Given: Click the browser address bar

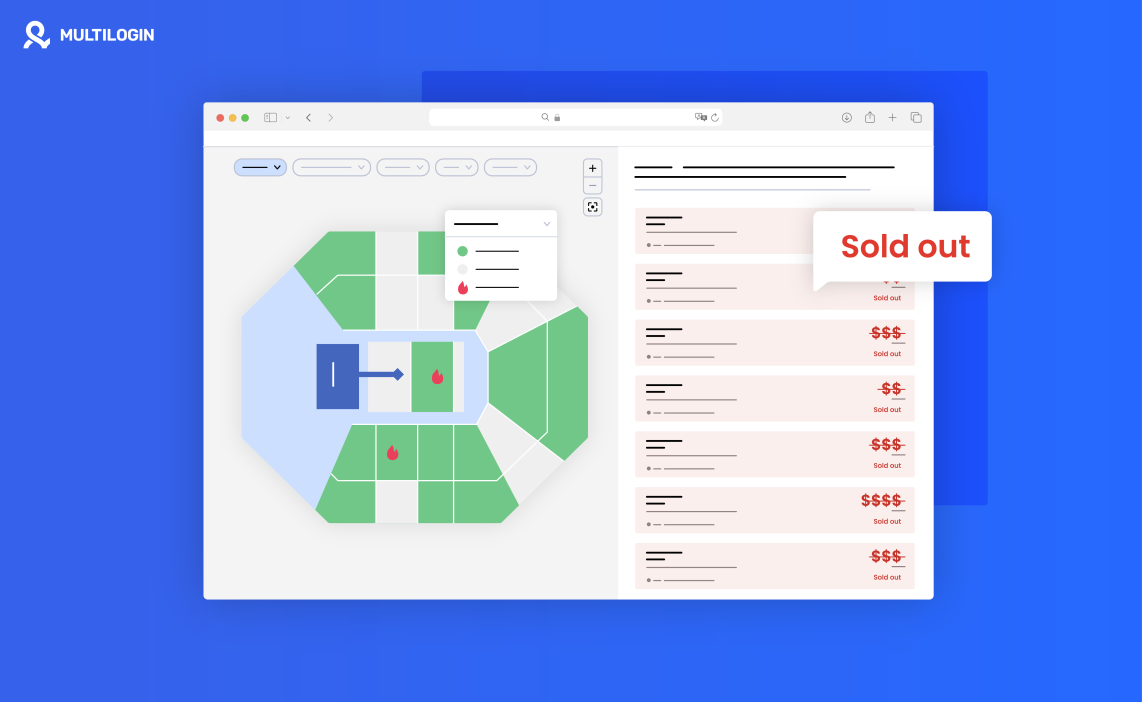Looking at the screenshot, I should 575,117.
